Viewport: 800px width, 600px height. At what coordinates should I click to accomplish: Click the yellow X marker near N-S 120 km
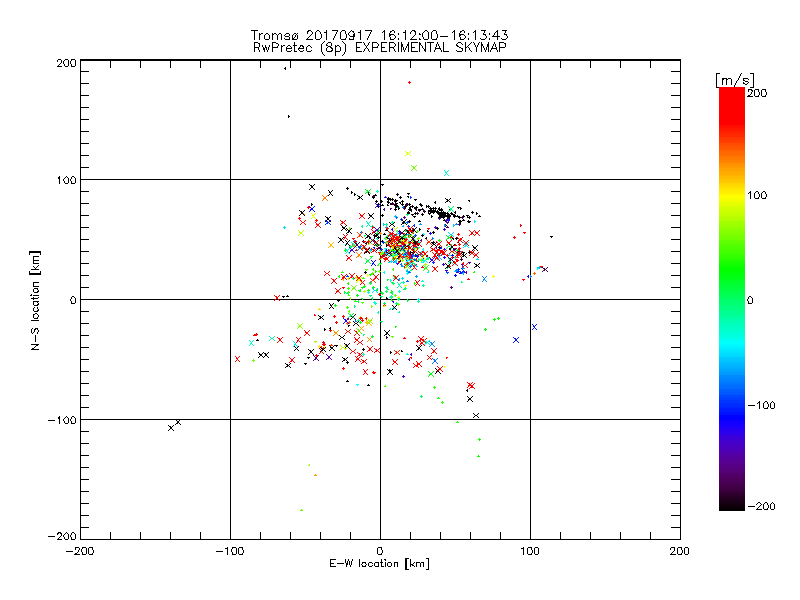coord(408,154)
